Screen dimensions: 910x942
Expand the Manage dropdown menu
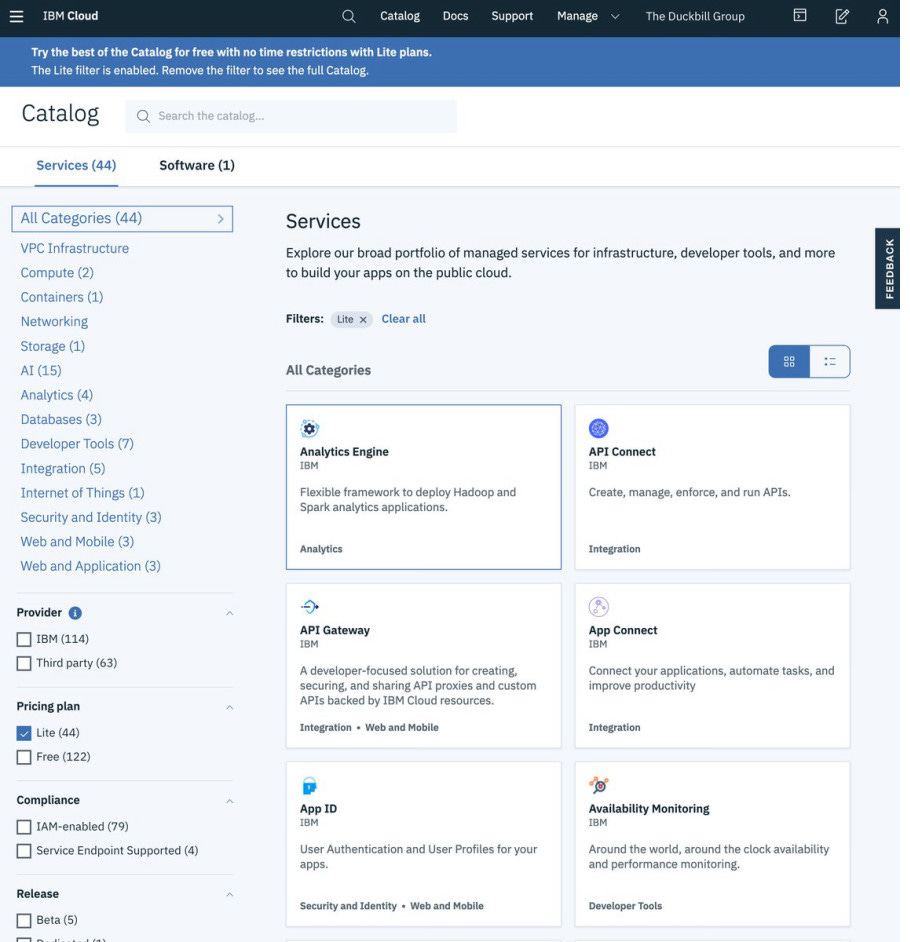(x=587, y=16)
